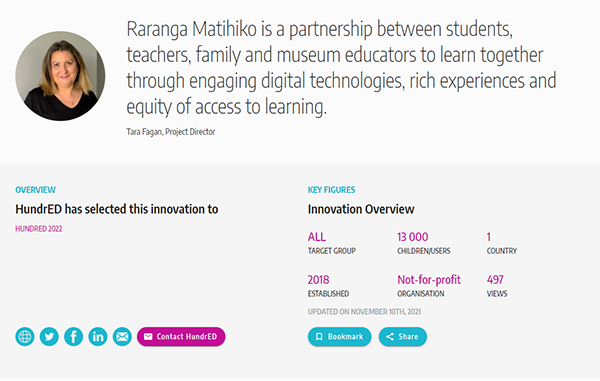Open the website globe icon link
The image size is (600, 381).
point(25,337)
